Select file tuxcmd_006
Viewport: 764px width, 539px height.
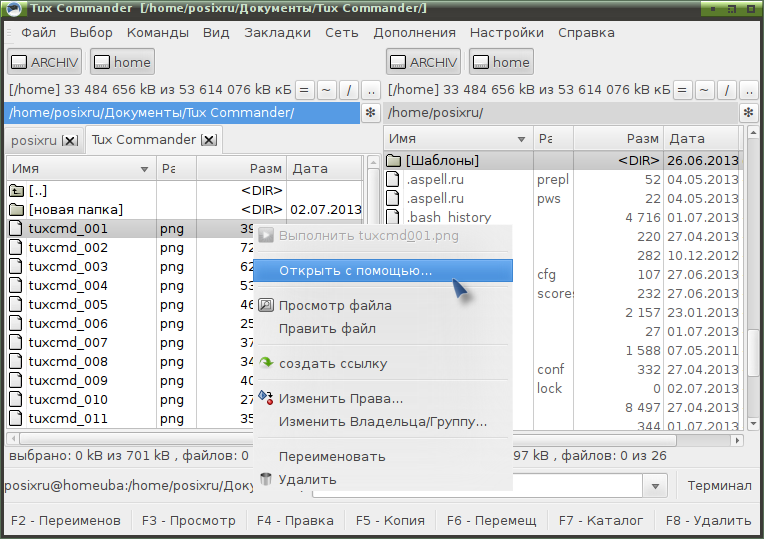click(x=131, y=324)
